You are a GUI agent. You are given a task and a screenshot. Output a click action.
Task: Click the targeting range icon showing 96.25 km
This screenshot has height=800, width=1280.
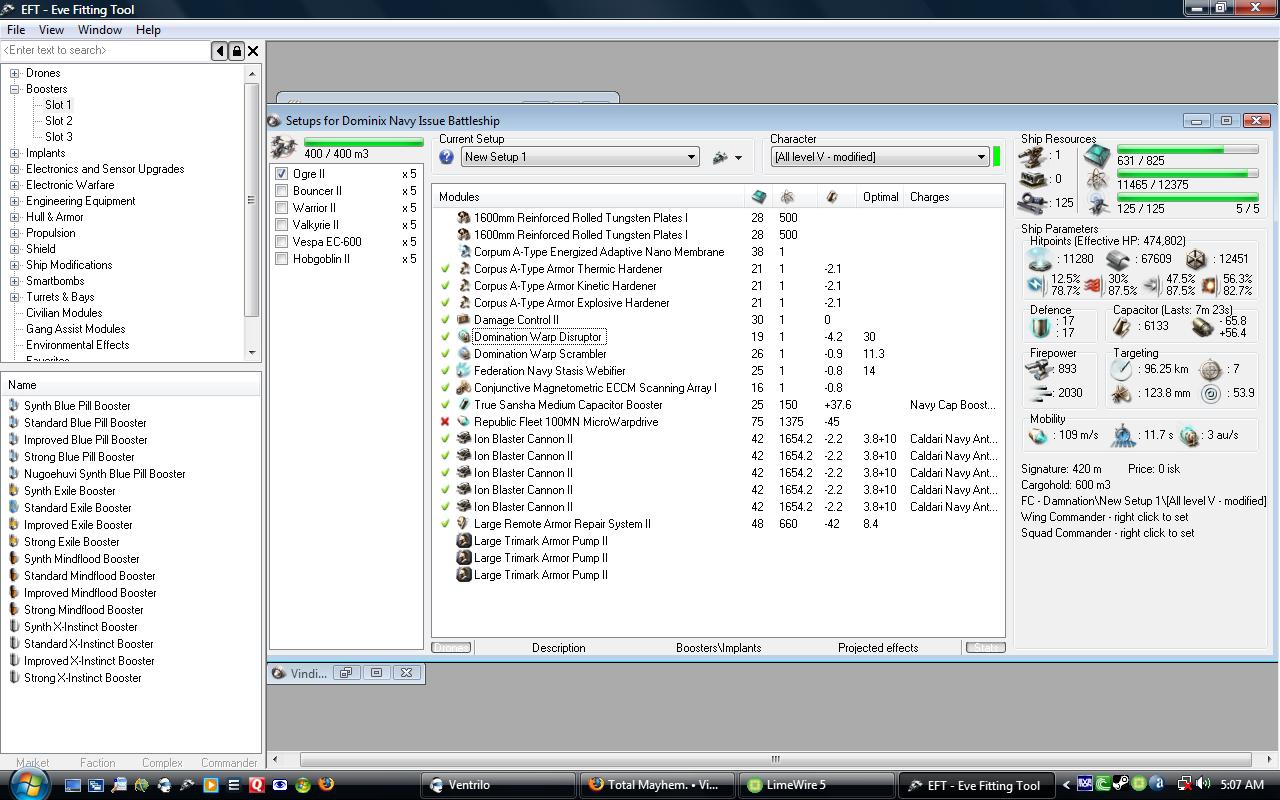click(1121, 369)
